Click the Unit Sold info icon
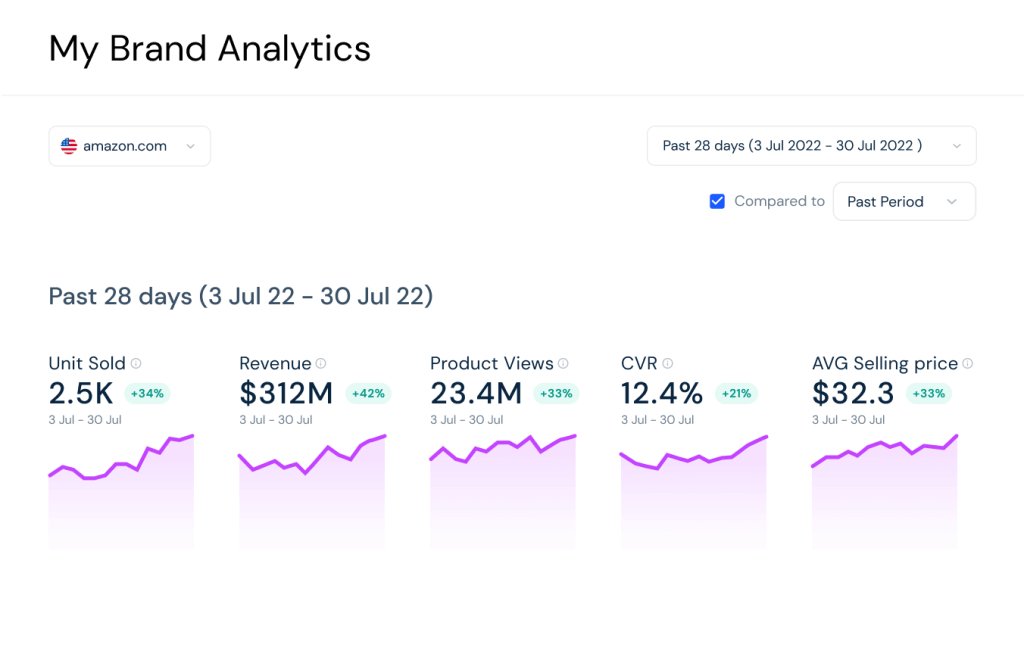Screen dimensions: 1024x657 [135, 363]
